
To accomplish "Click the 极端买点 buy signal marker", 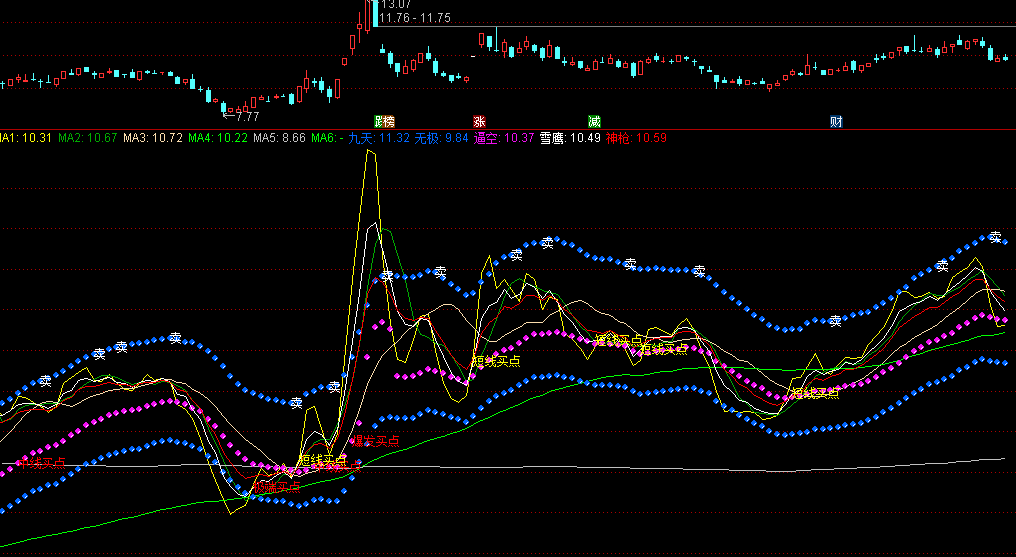I will click(x=276, y=486).
